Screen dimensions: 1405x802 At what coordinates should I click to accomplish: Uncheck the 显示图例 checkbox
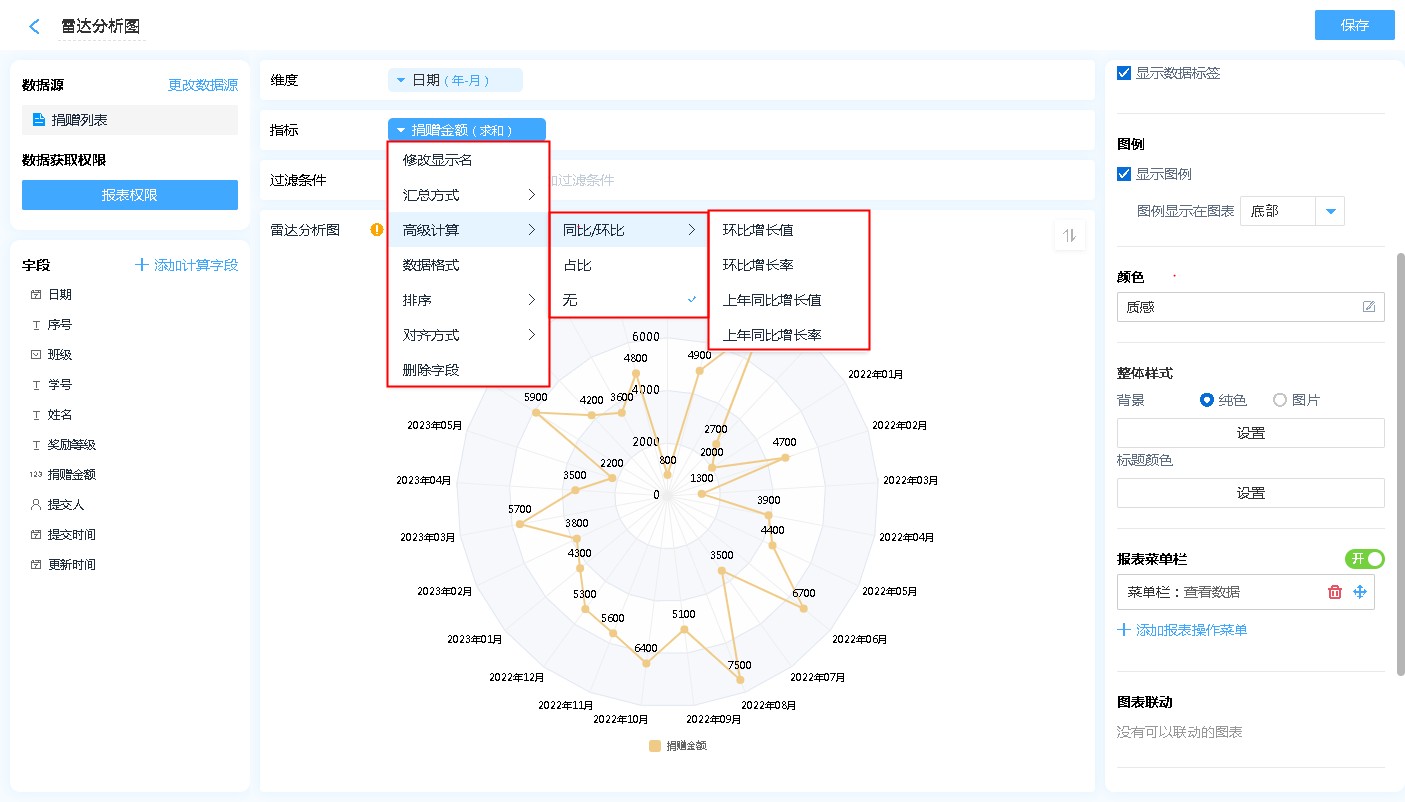[1124, 174]
